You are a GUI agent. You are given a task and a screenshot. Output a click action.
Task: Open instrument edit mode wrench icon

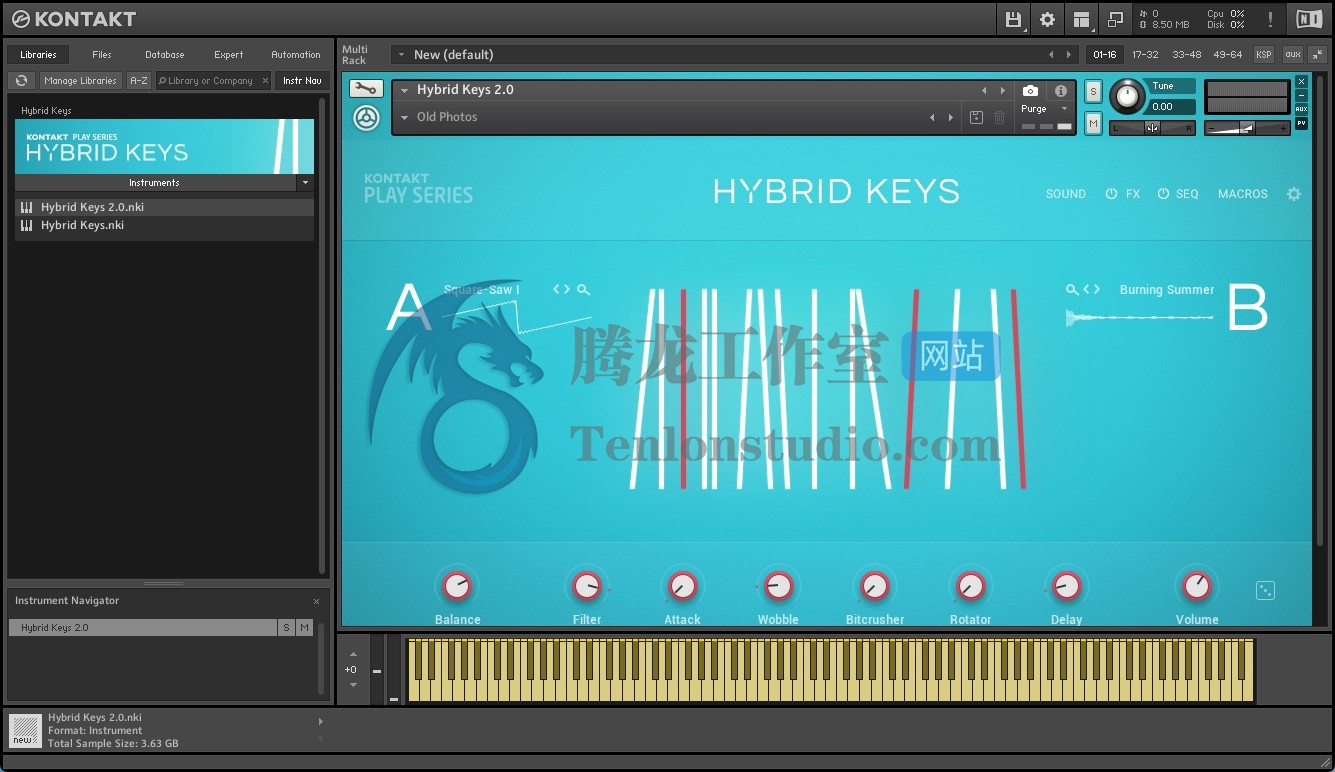point(366,89)
